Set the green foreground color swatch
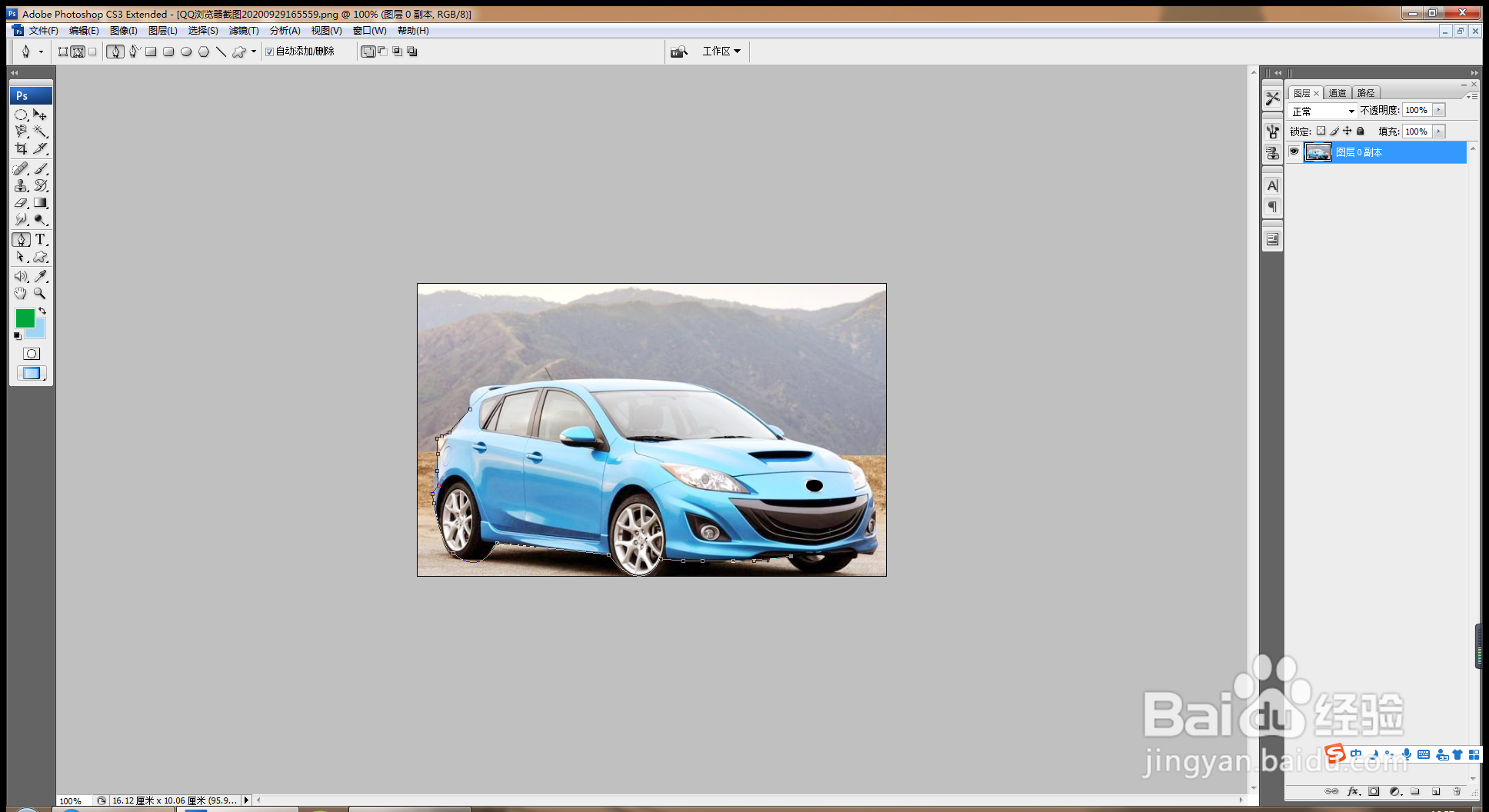Image resolution: width=1489 pixels, height=812 pixels. click(x=25, y=318)
